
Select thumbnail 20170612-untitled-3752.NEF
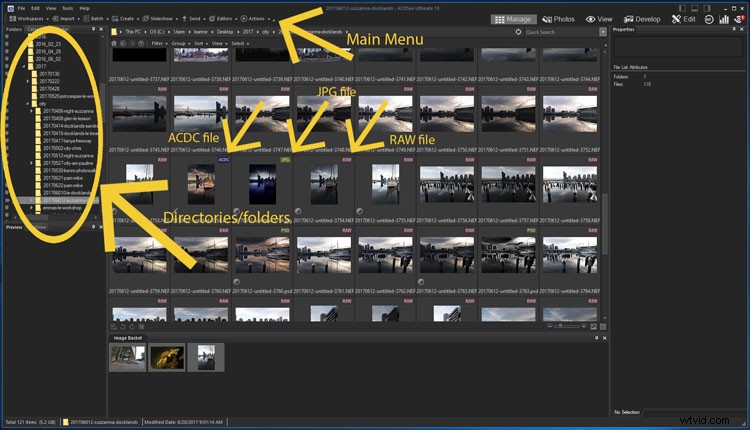click(x=570, y=115)
